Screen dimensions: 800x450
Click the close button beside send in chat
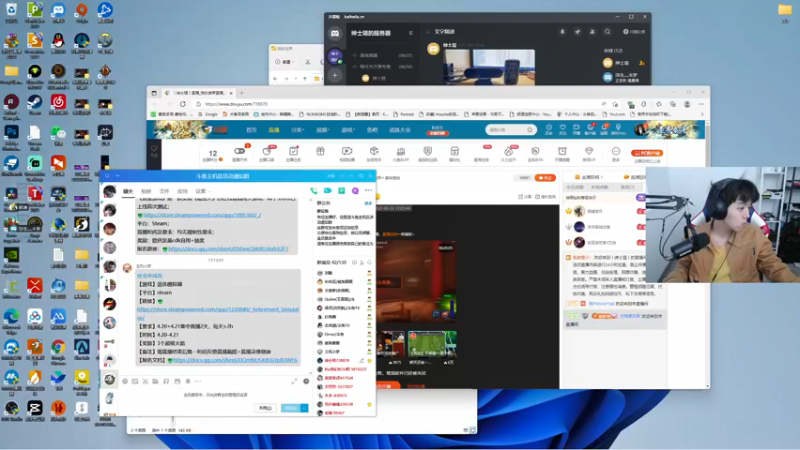pos(265,408)
